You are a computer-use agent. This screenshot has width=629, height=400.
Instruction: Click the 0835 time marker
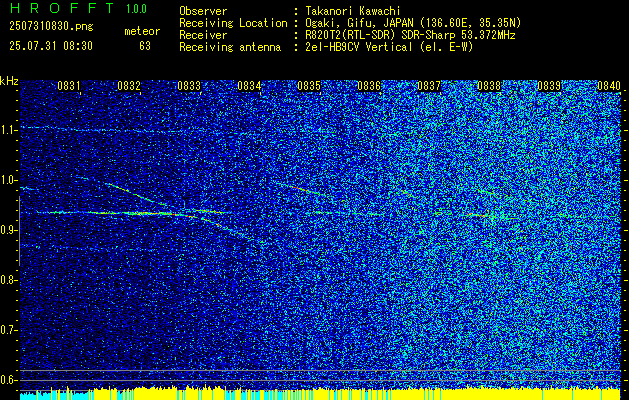(x=309, y=85)
